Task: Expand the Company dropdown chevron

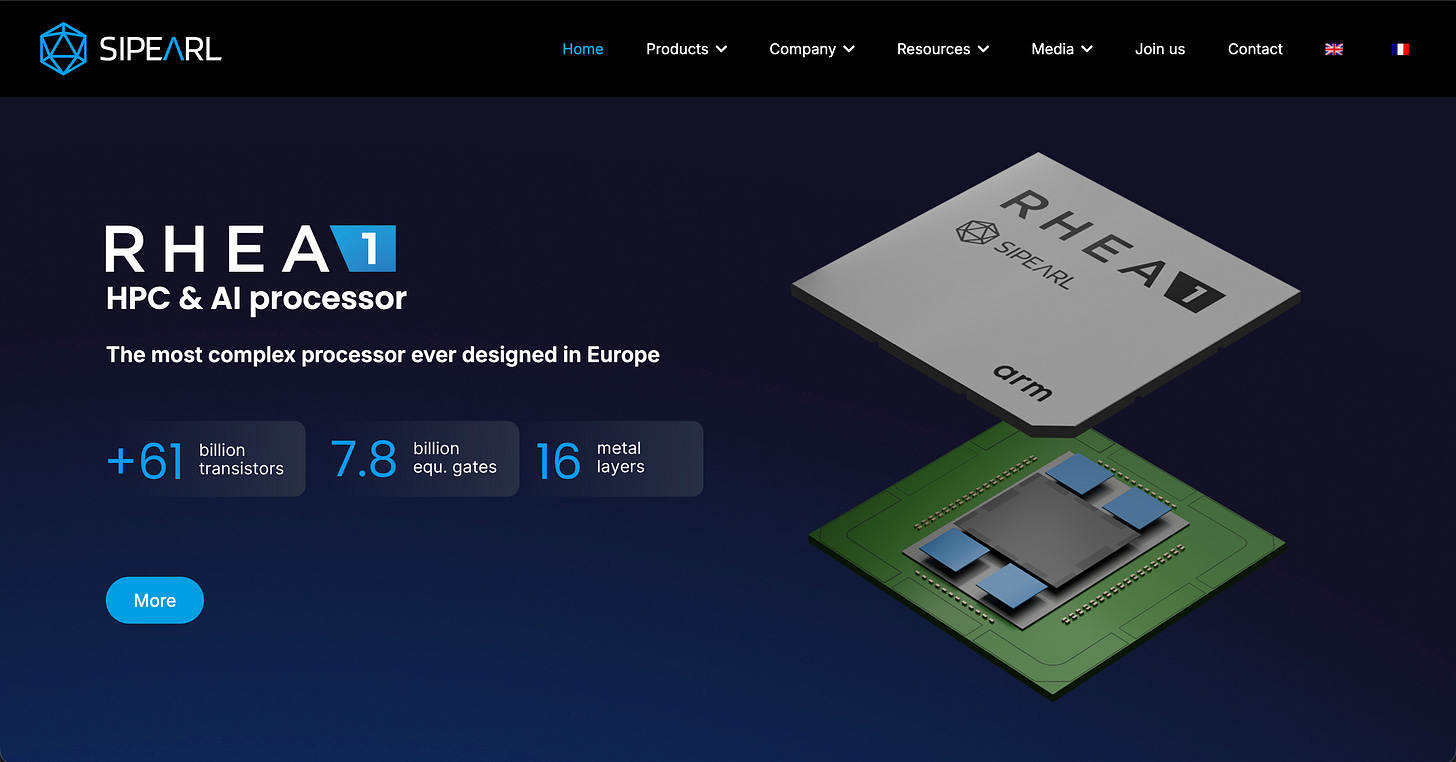Action: coord(849,49)
